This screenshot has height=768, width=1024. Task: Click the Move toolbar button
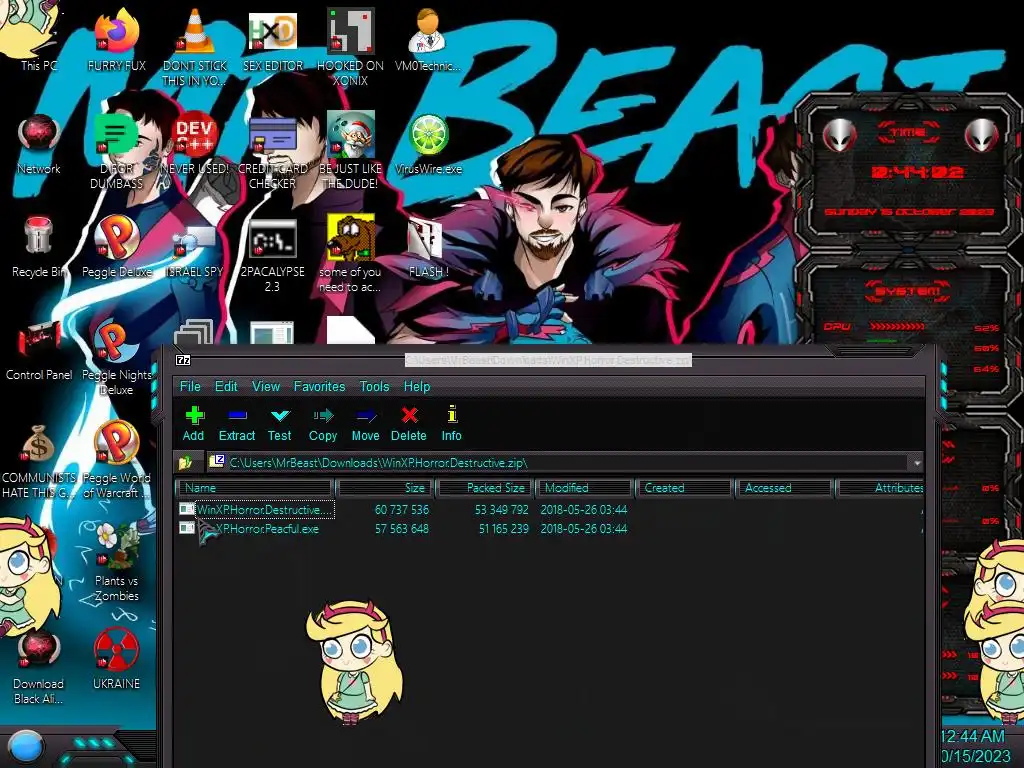(365, 424)
